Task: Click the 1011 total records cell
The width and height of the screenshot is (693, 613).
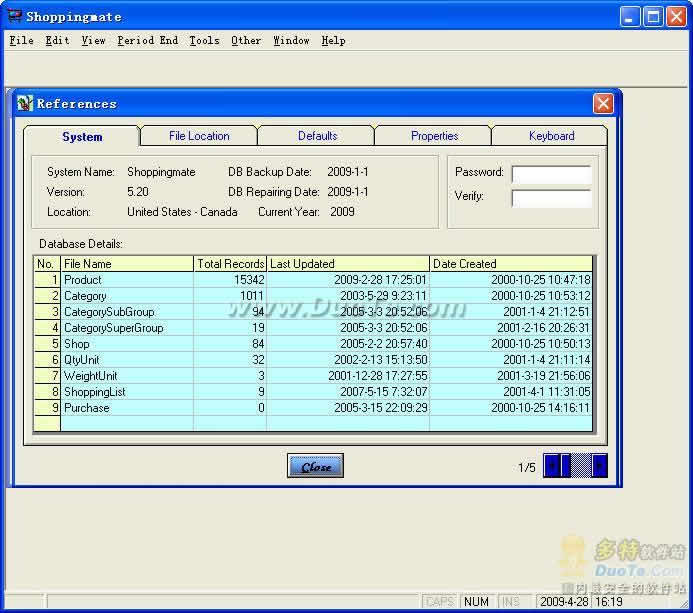Action: (x=230, y=296)
